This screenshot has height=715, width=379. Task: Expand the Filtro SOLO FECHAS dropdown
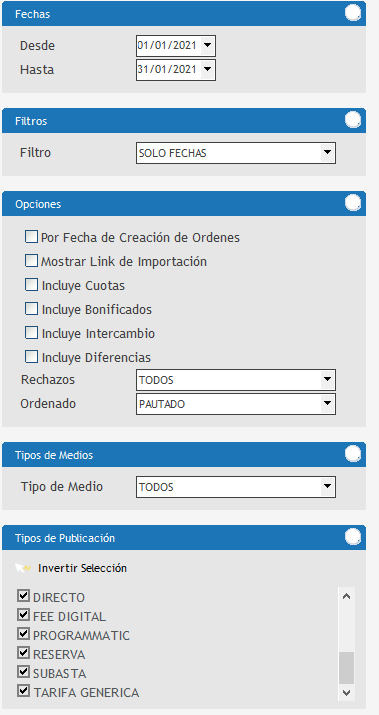[x=327, y=153]
